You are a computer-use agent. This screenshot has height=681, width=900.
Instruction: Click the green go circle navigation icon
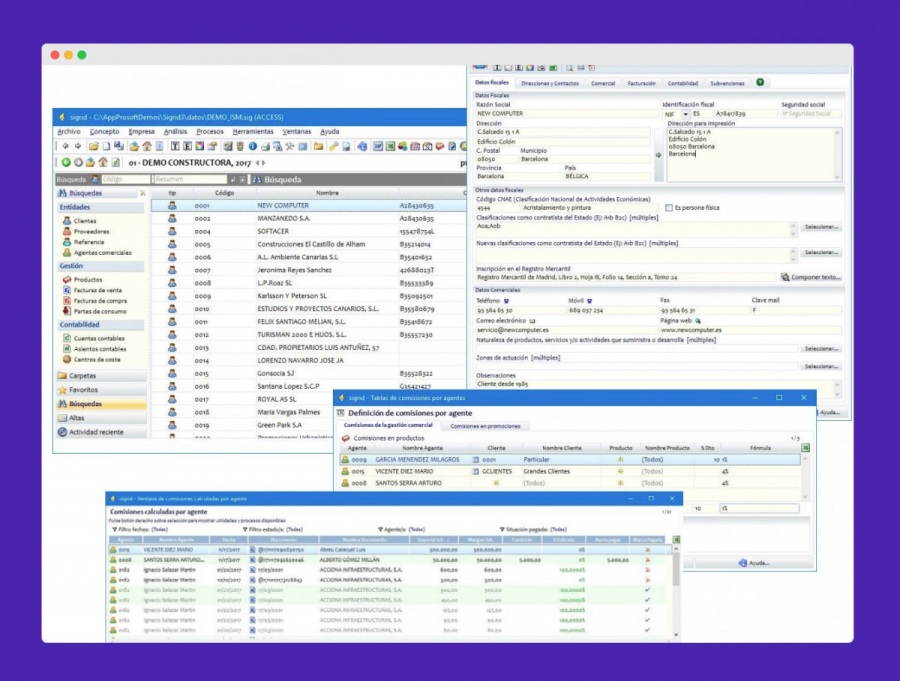(67, 162)
